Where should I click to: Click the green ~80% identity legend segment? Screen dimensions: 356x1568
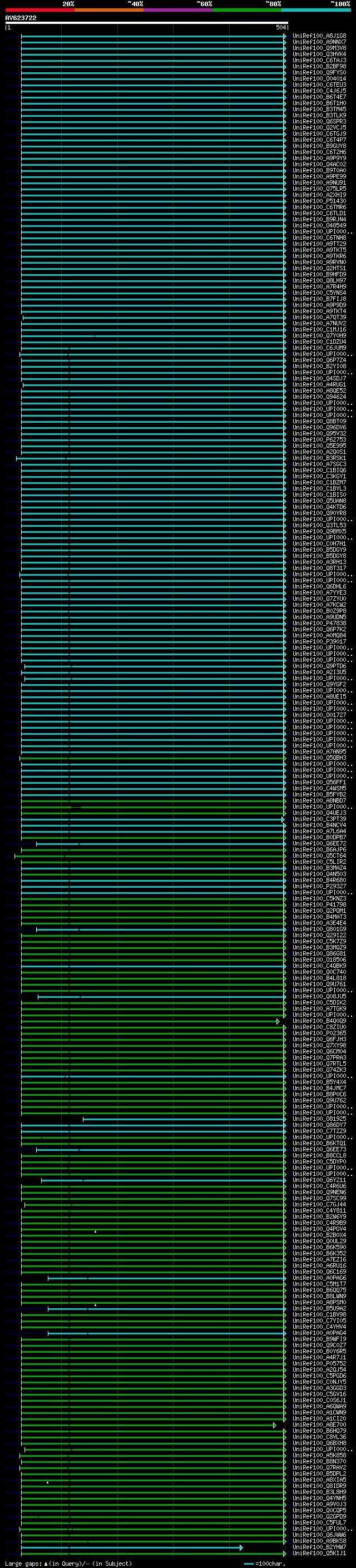(246, 10)
